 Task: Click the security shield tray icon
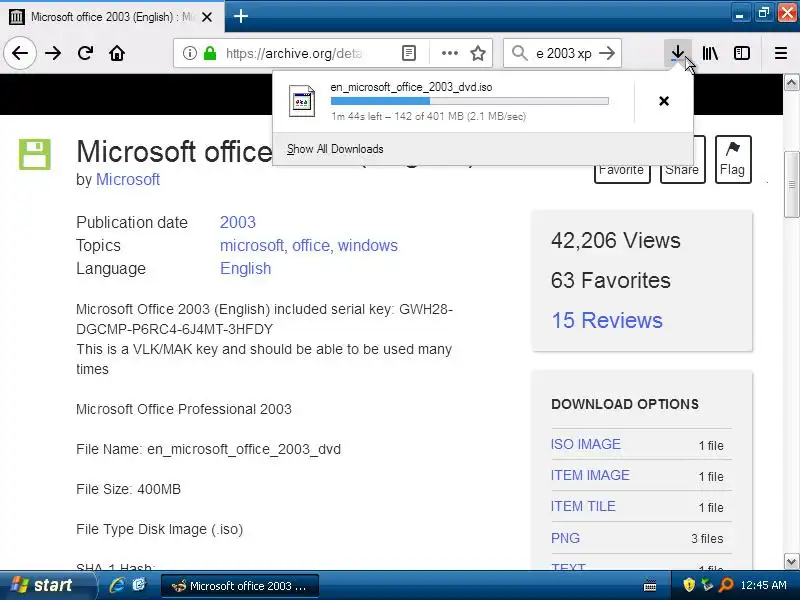click(689, 585)
